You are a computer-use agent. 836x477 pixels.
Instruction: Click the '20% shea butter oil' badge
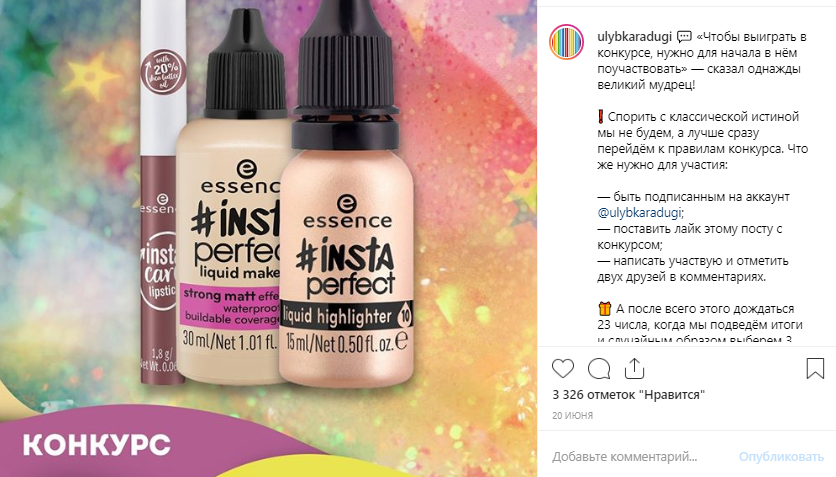click(163, 73)
